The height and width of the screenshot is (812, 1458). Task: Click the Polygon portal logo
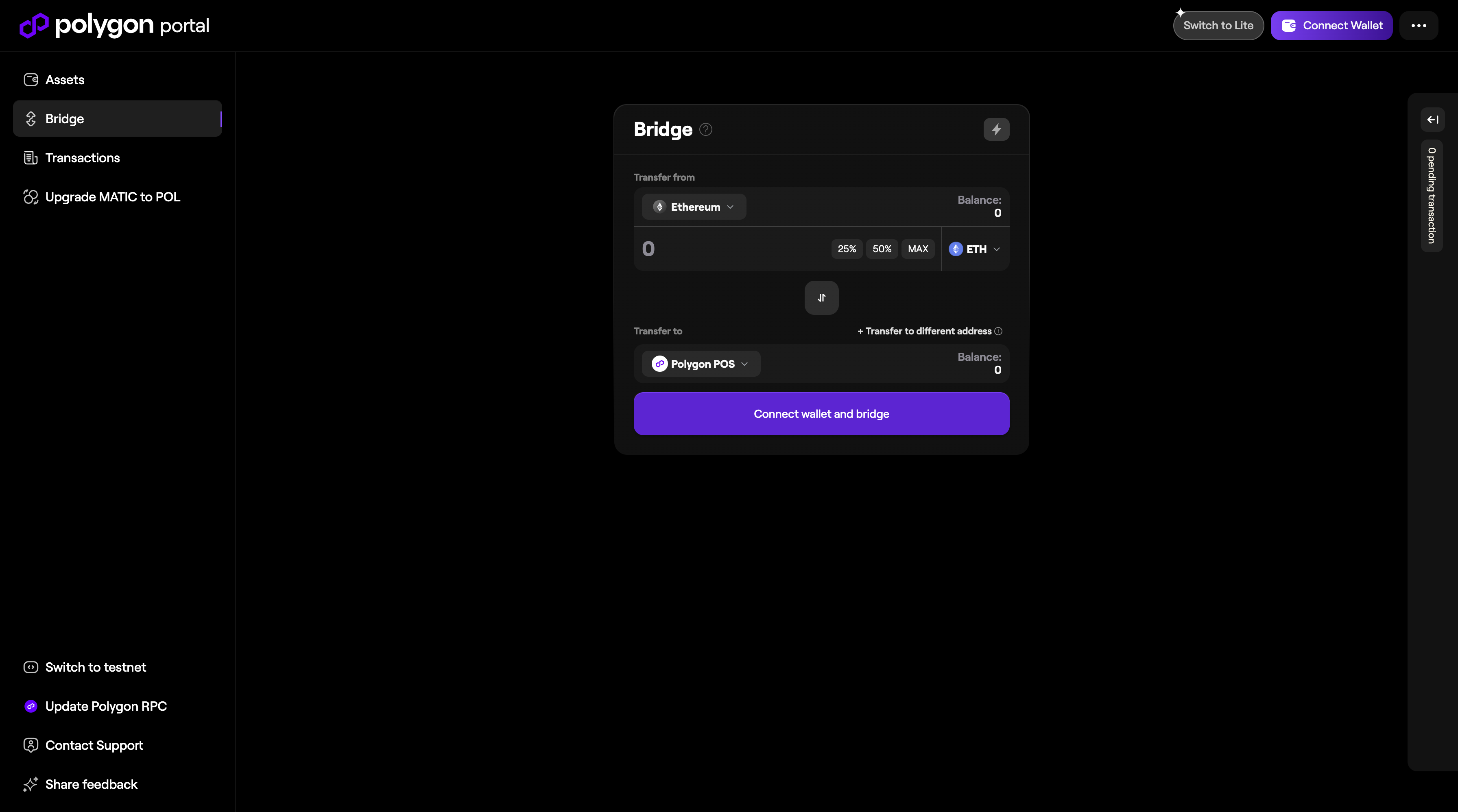pyautogui.click(x=114, y=26)
